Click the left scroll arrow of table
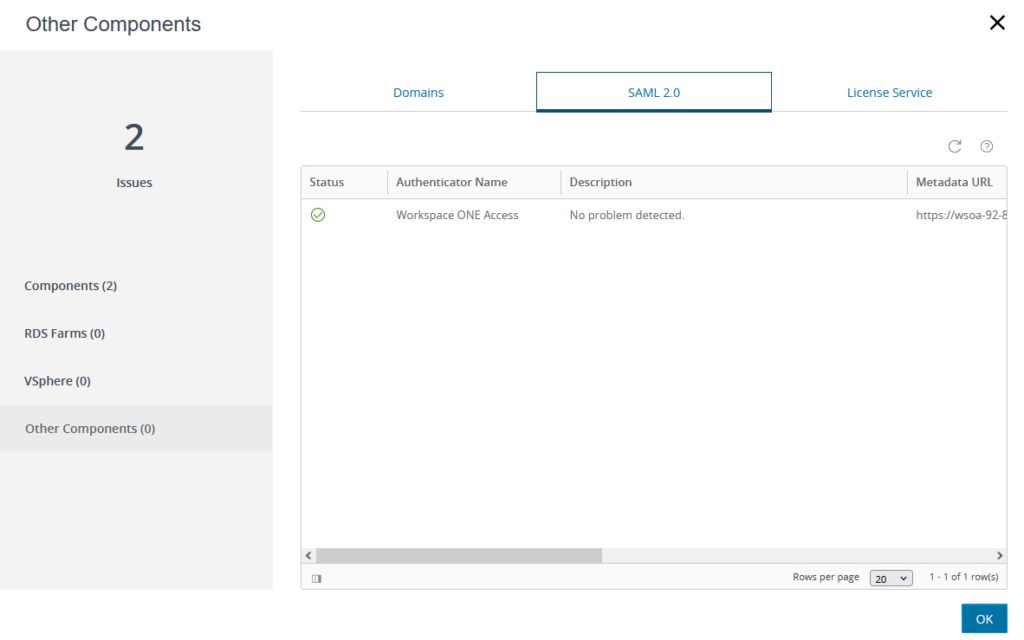1024x640 pixels. [x=309, y=555]
